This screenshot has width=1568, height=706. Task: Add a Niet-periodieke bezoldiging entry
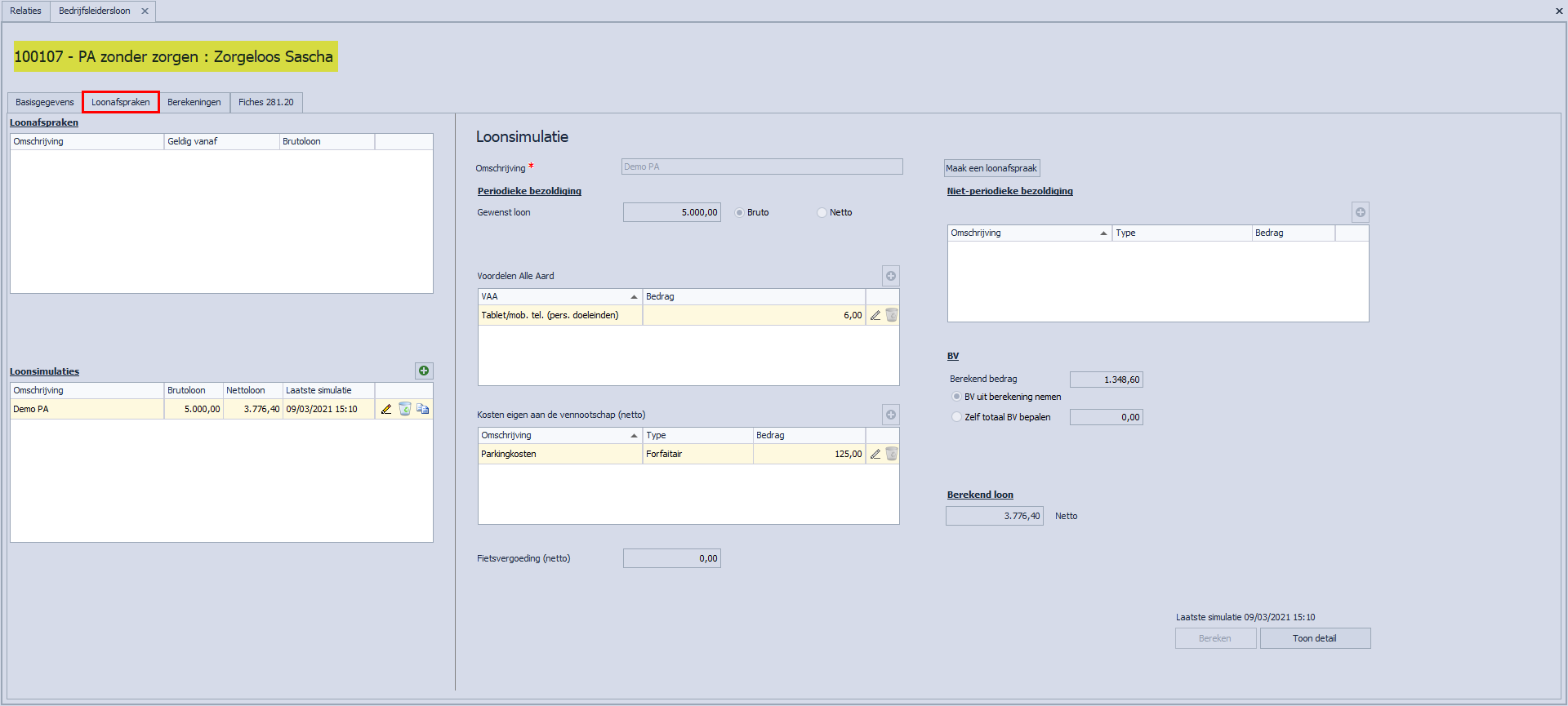click(x=1360, y=212)
